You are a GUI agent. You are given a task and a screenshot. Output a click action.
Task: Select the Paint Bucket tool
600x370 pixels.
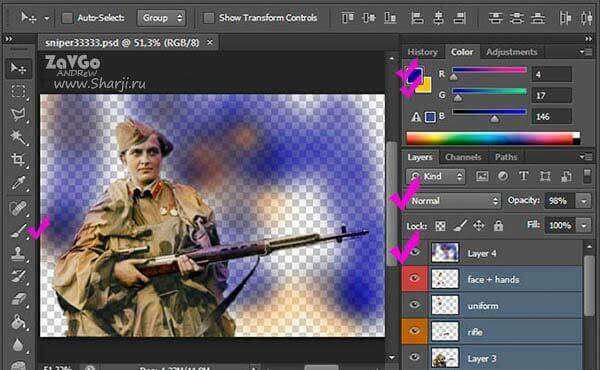point(18,322)
